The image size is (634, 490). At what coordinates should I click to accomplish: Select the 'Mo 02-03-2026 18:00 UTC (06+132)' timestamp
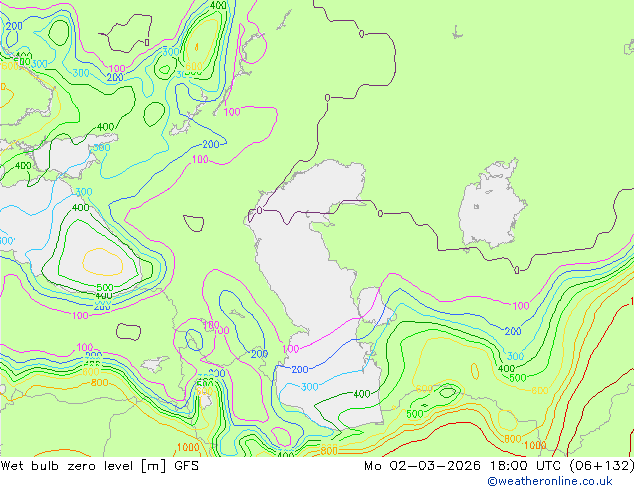(x=499, y=466)
